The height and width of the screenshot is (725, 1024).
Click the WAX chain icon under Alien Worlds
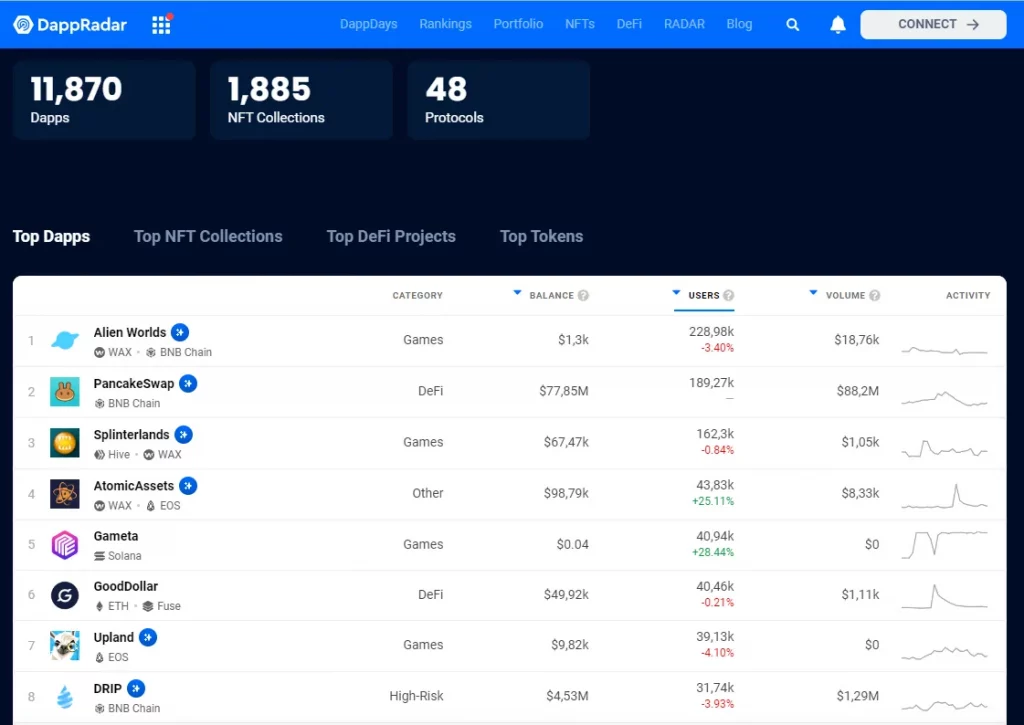(99, 352)
